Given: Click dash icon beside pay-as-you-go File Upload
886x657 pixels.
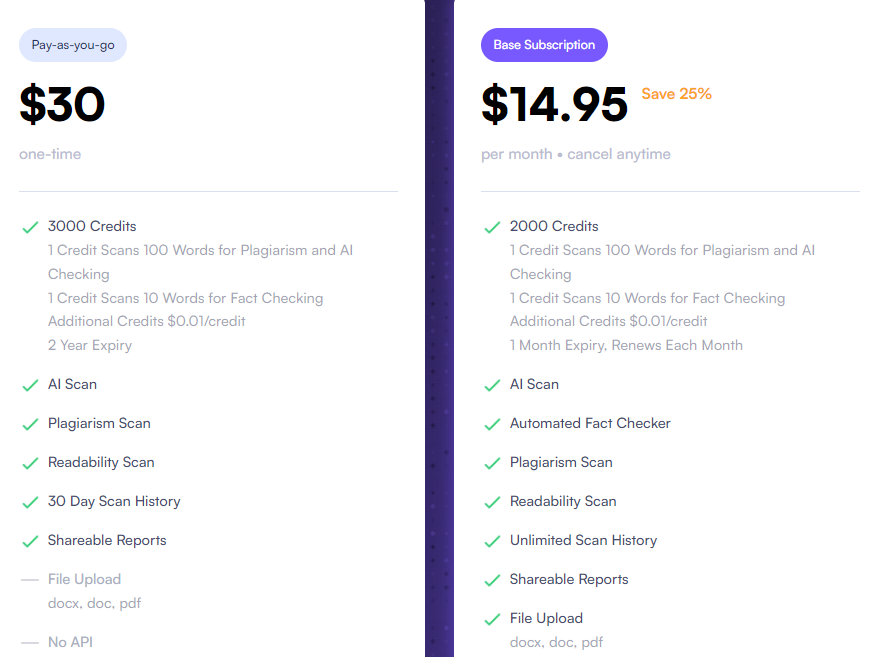Looking at the screenshot, I should pos(30,580).
